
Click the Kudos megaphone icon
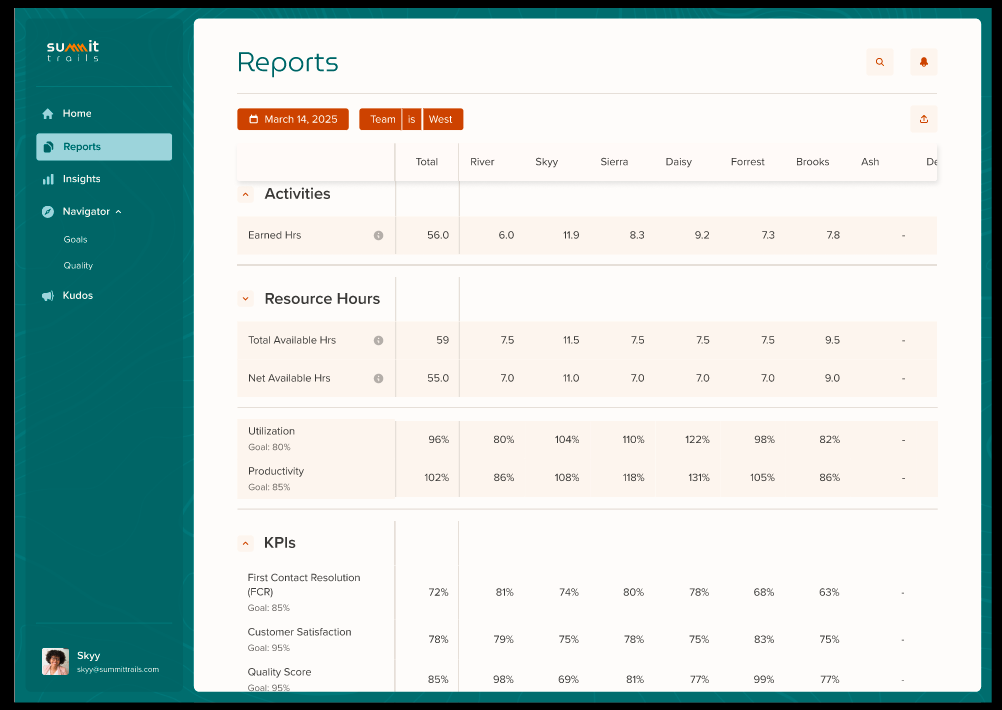48,296
